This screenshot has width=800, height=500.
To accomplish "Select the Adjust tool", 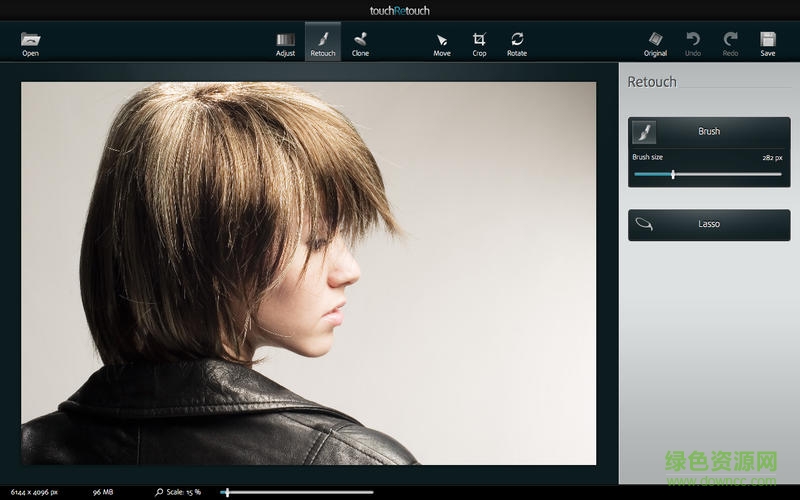I will 286,42.
